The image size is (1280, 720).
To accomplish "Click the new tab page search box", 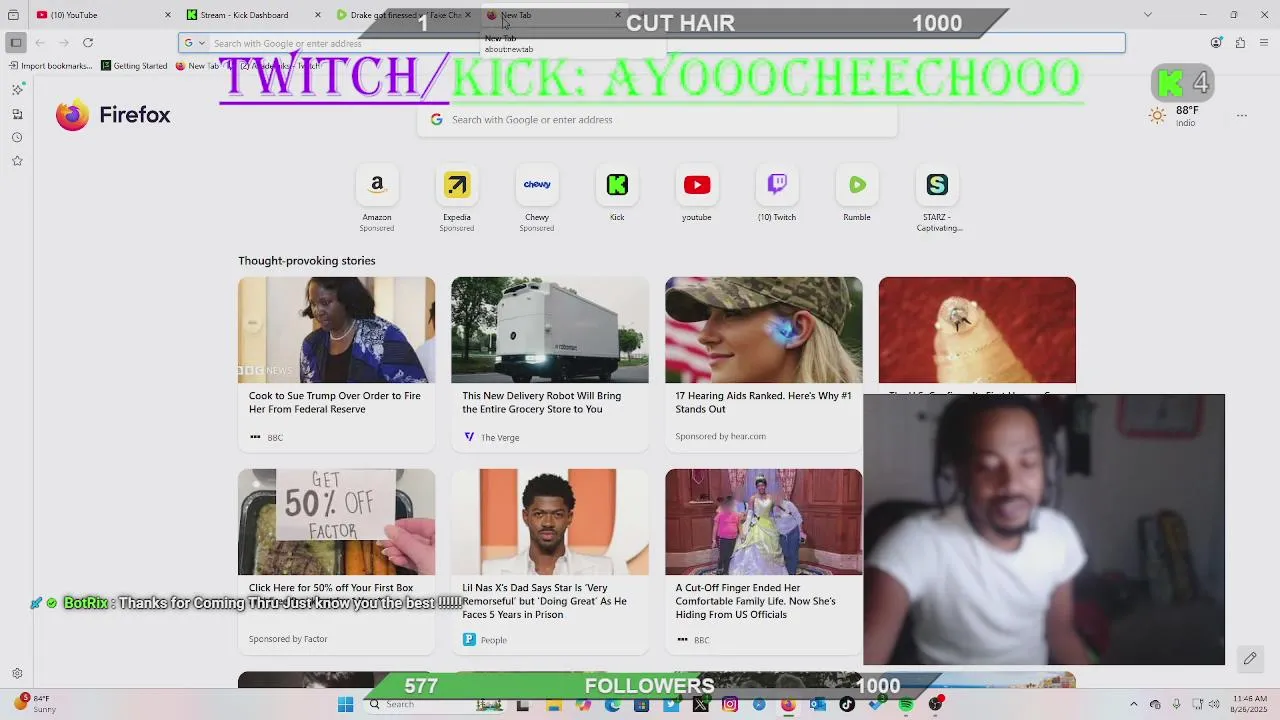I will pyautogui.click(x=657, y=120).
